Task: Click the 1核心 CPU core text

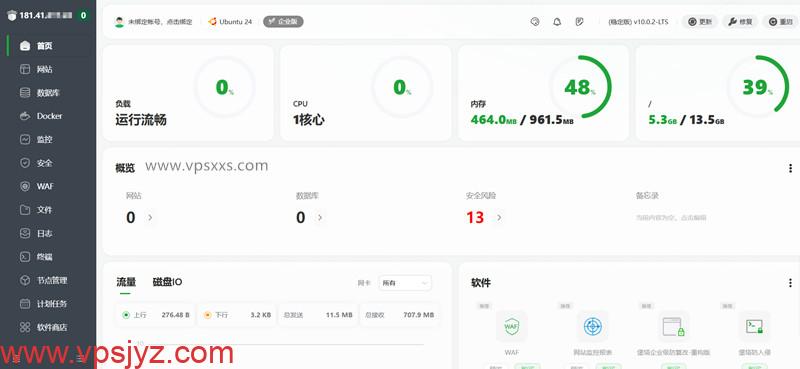Action: 309,120
